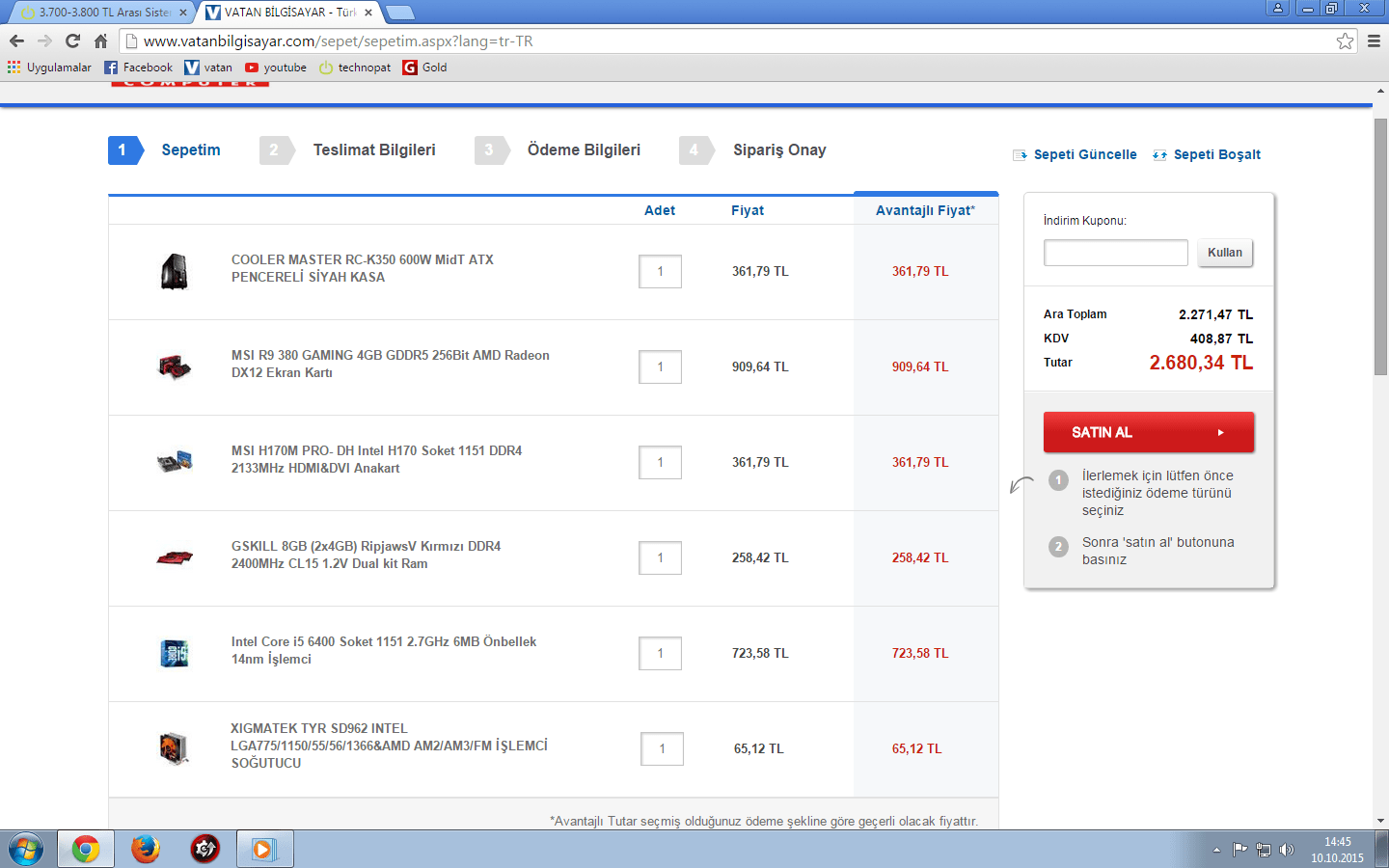Click the Windows Start button
This screenshot has height=868, width=1389.
[x=26, y=850]
